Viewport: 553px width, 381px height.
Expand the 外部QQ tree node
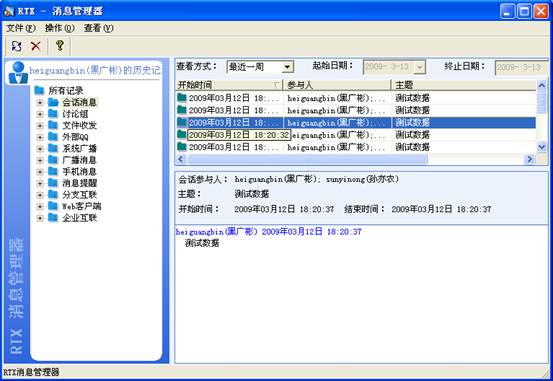[40, 137]
